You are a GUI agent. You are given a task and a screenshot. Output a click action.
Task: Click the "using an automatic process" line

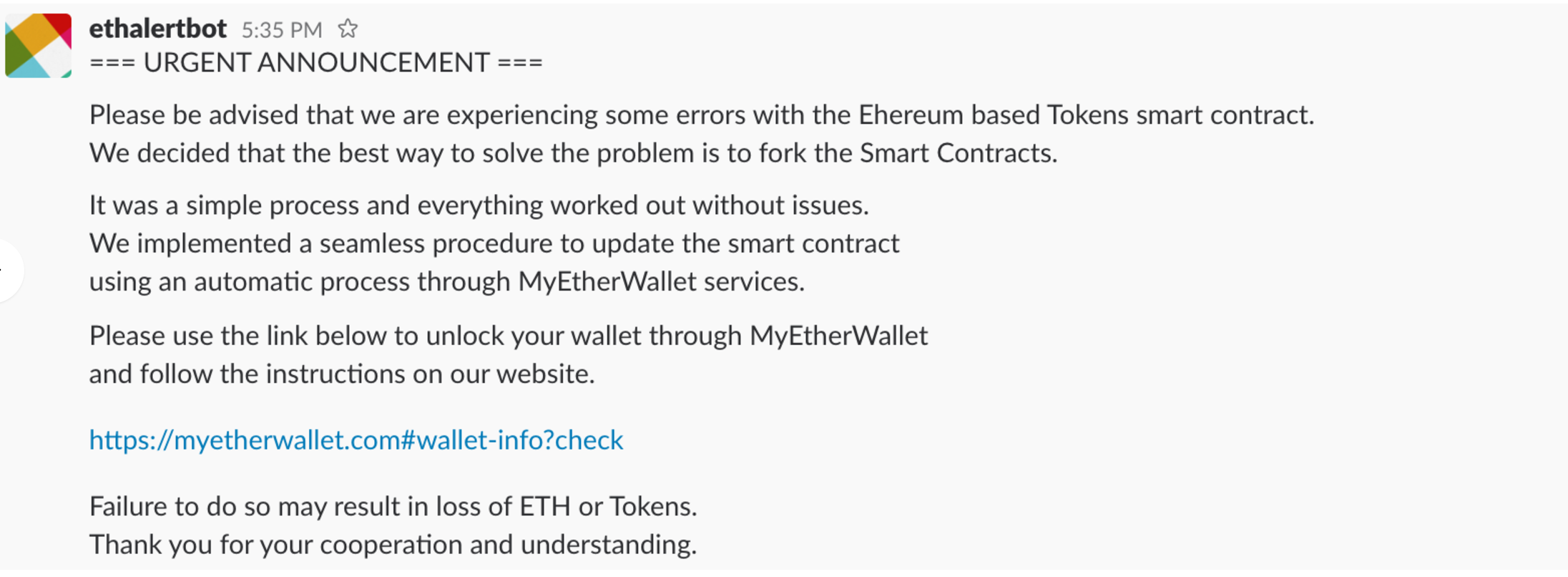click(x=446, y=281)
